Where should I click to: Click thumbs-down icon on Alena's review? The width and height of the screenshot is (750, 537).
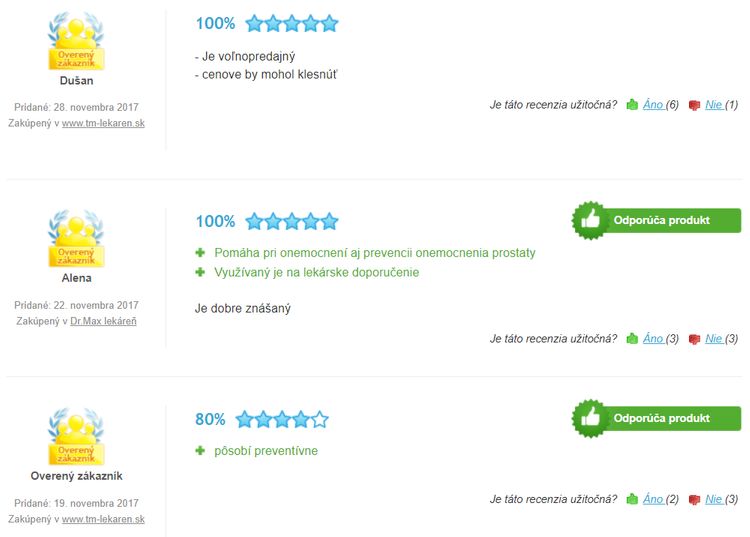694,339
